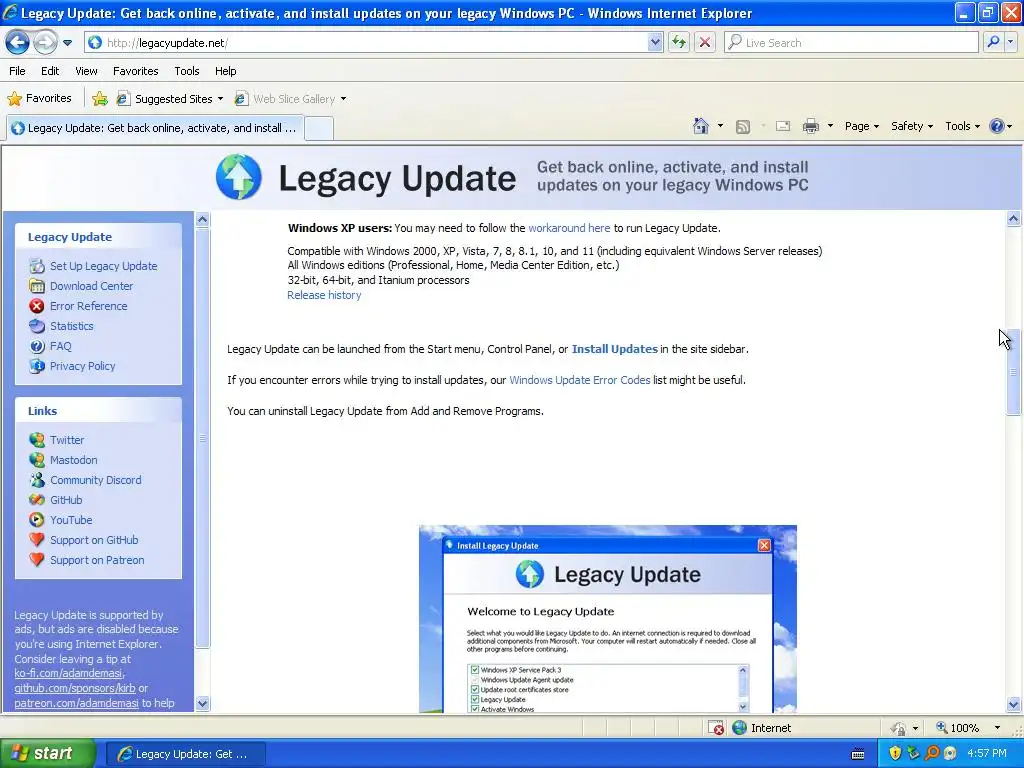The height and width of the screenshot is (768, 1024).
Task: Open the ko-fi.com/adamdemasi link
Action: 68,673
